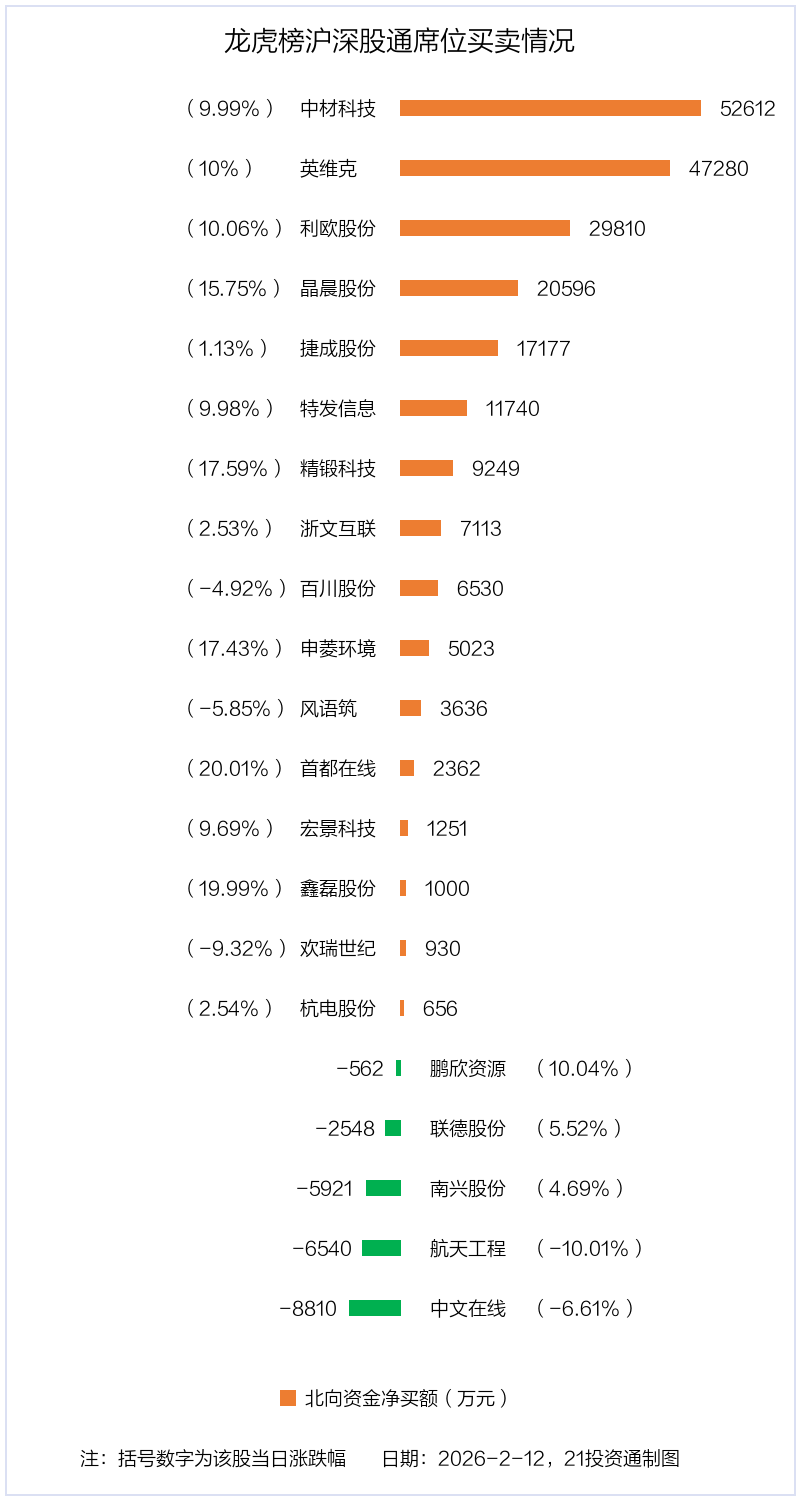Viewport: 800px width, 1500px height.
Task: Click the 南兴股份 value -5921
Action: 325,1188
